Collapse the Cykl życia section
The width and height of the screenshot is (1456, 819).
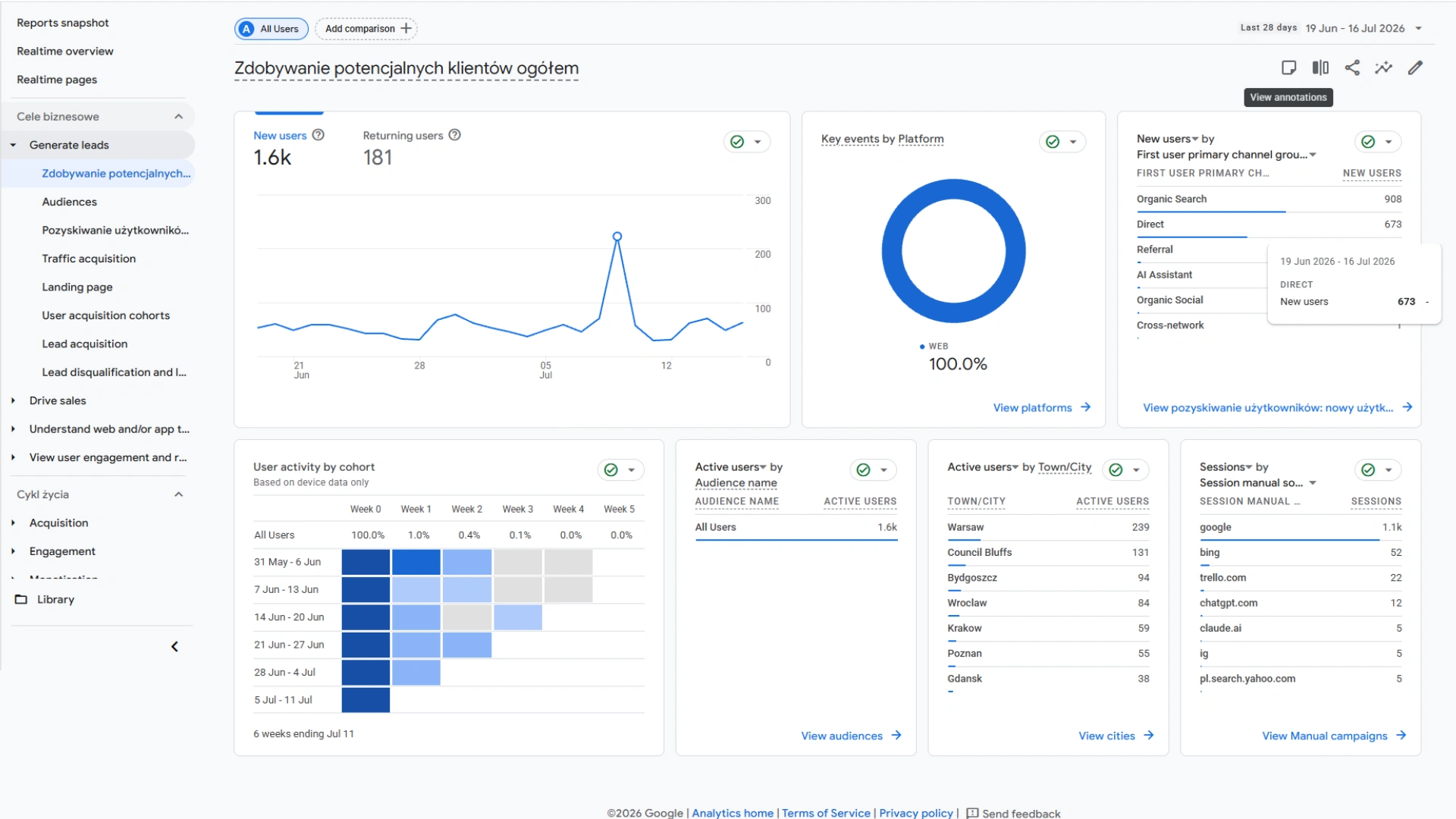pyautogui.click(x=179, y=494)
